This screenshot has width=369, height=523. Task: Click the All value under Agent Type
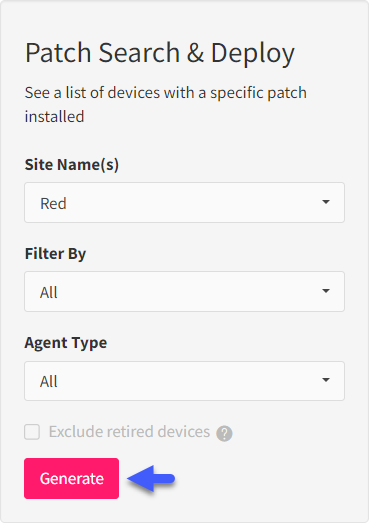click(49, 382)
